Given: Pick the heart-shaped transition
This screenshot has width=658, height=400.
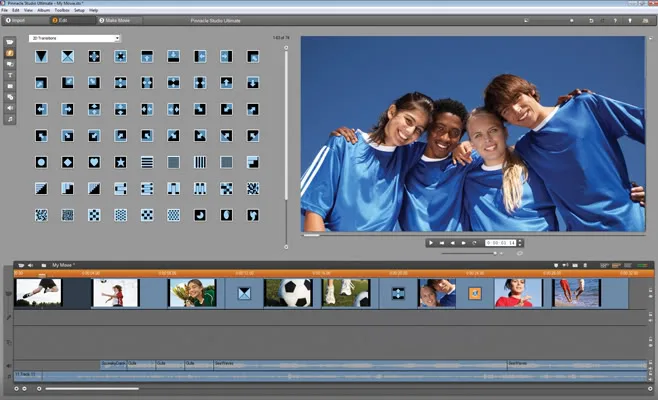Looking at the screenshot, I should click(x=94, y=162).
